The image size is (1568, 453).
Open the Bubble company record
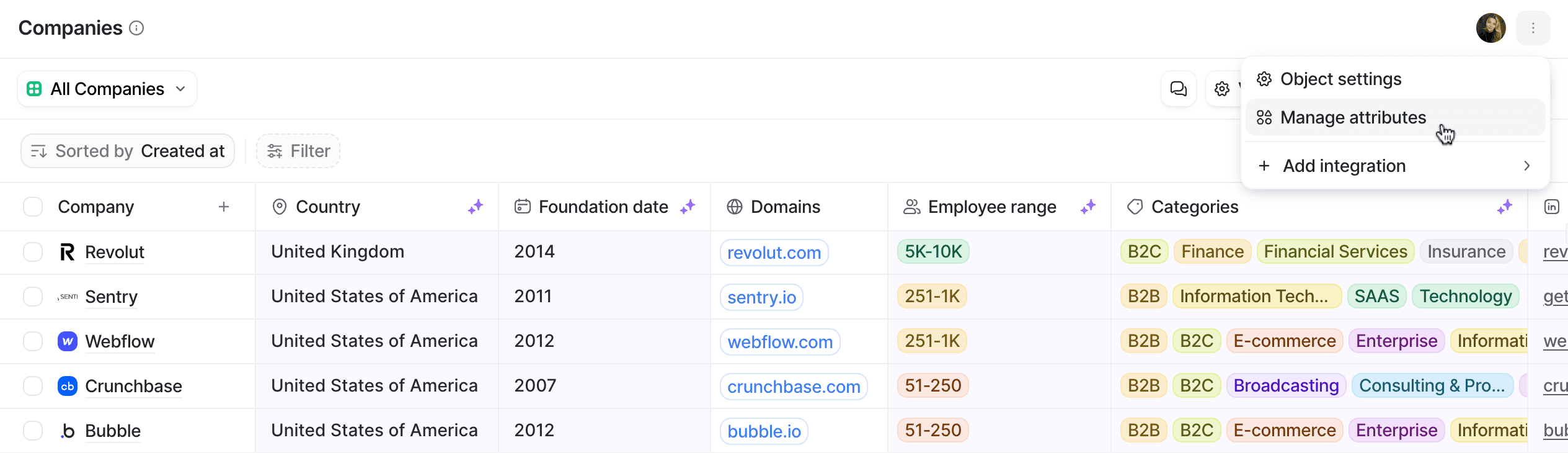pyautogui.click(x=113, y=431)
